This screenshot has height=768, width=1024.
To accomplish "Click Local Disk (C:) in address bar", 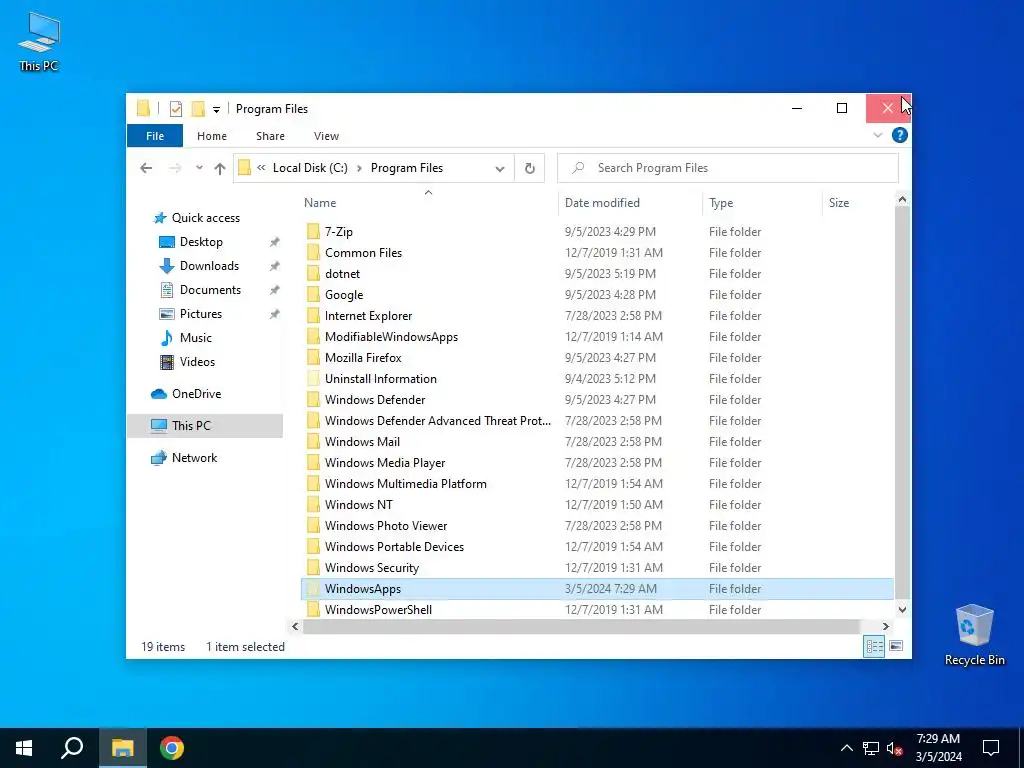I will click(310, 168).
